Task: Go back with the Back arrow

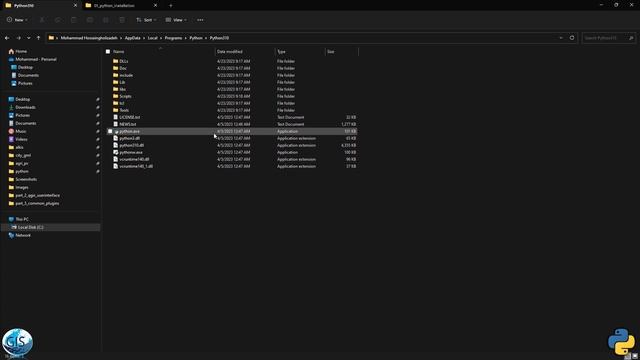Action: click(x=7, y=38)
